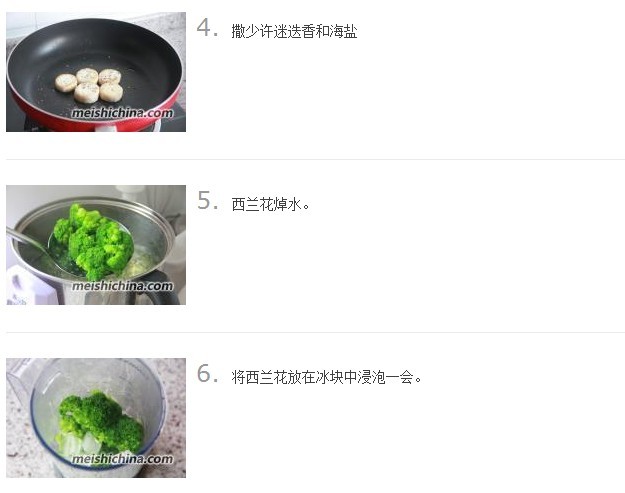Click the step number 4
This screenshot has width=625, height=493.
pos(207,29)
